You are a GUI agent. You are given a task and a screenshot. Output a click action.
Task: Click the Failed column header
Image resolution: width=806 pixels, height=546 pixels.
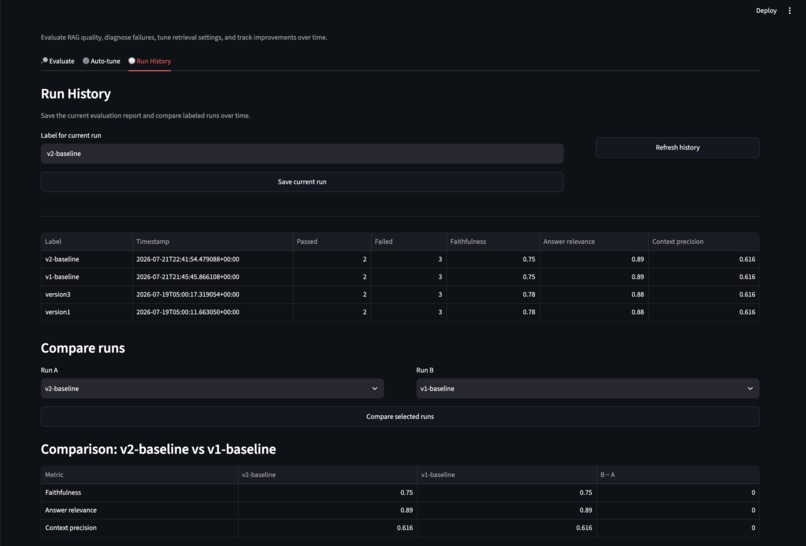point(408,242)
